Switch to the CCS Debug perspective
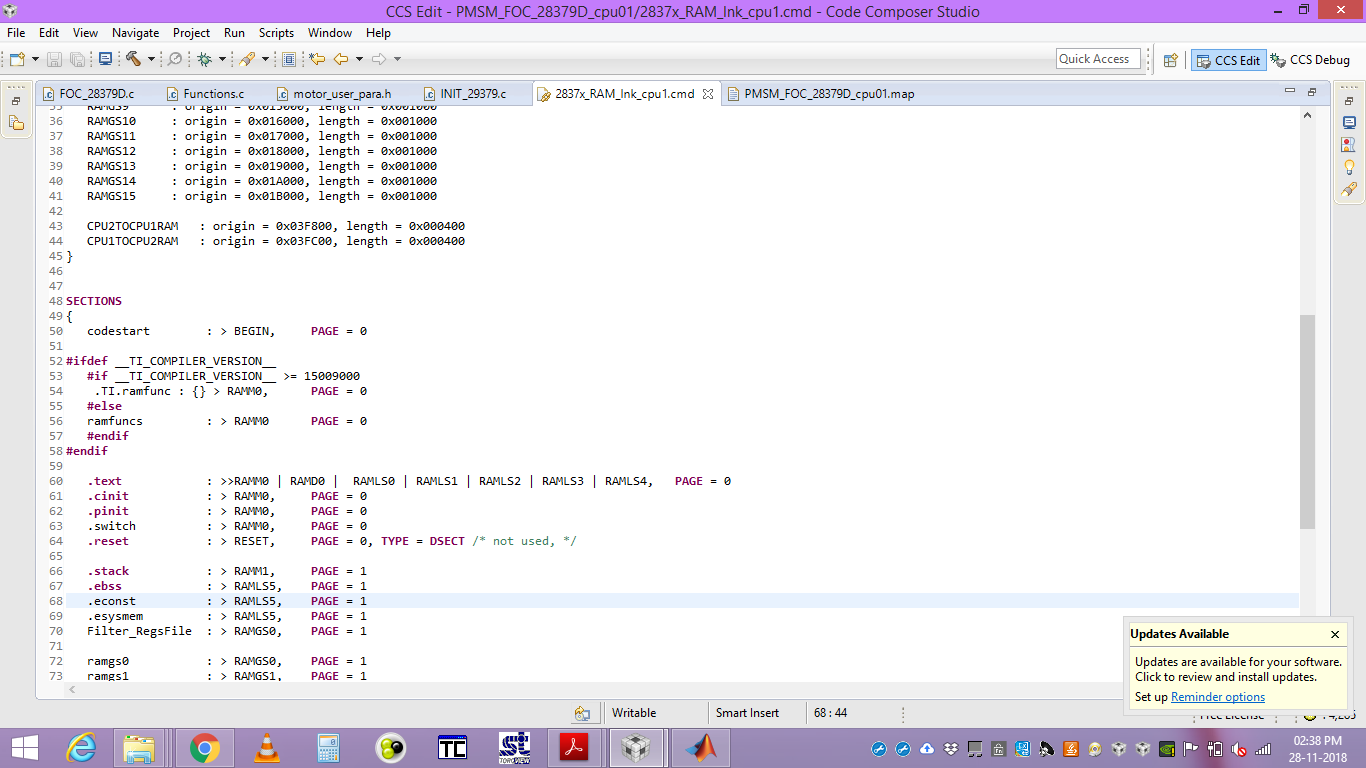 point(1310,60)
